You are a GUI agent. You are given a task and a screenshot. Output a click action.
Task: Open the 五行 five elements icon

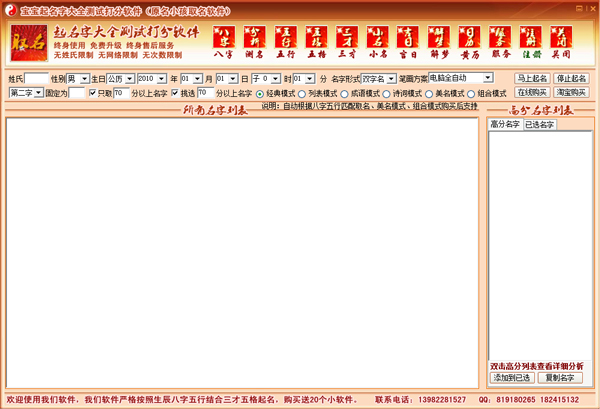(x=288, y=41)
